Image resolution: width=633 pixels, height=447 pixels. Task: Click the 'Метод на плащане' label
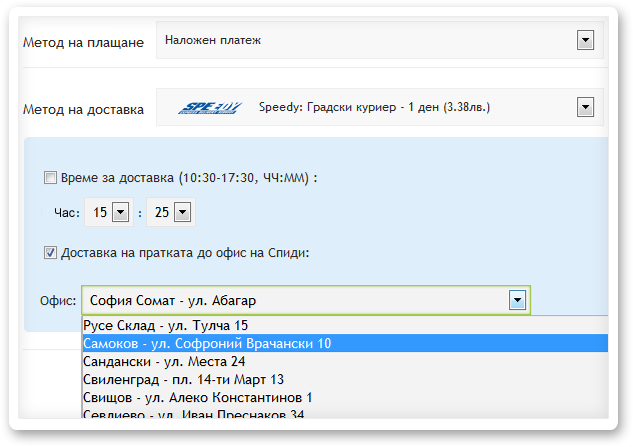[x=83, y=42]
